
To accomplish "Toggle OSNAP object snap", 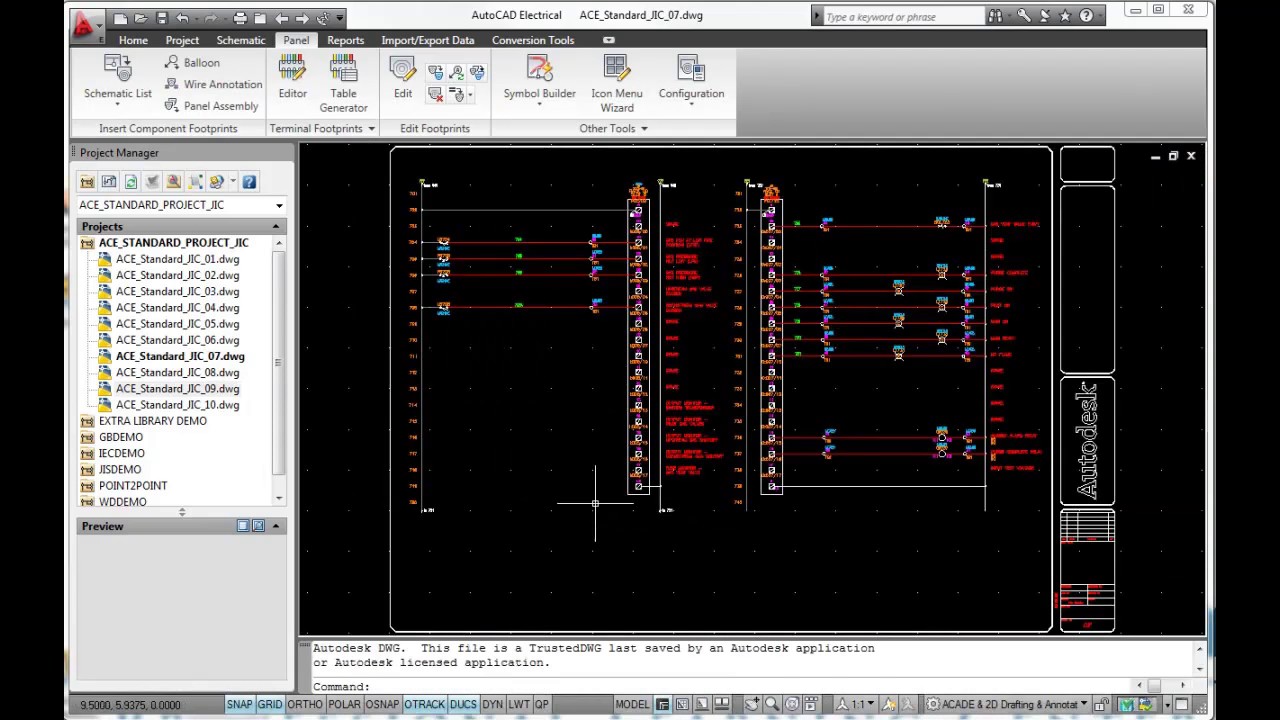I will click(382, 705).
